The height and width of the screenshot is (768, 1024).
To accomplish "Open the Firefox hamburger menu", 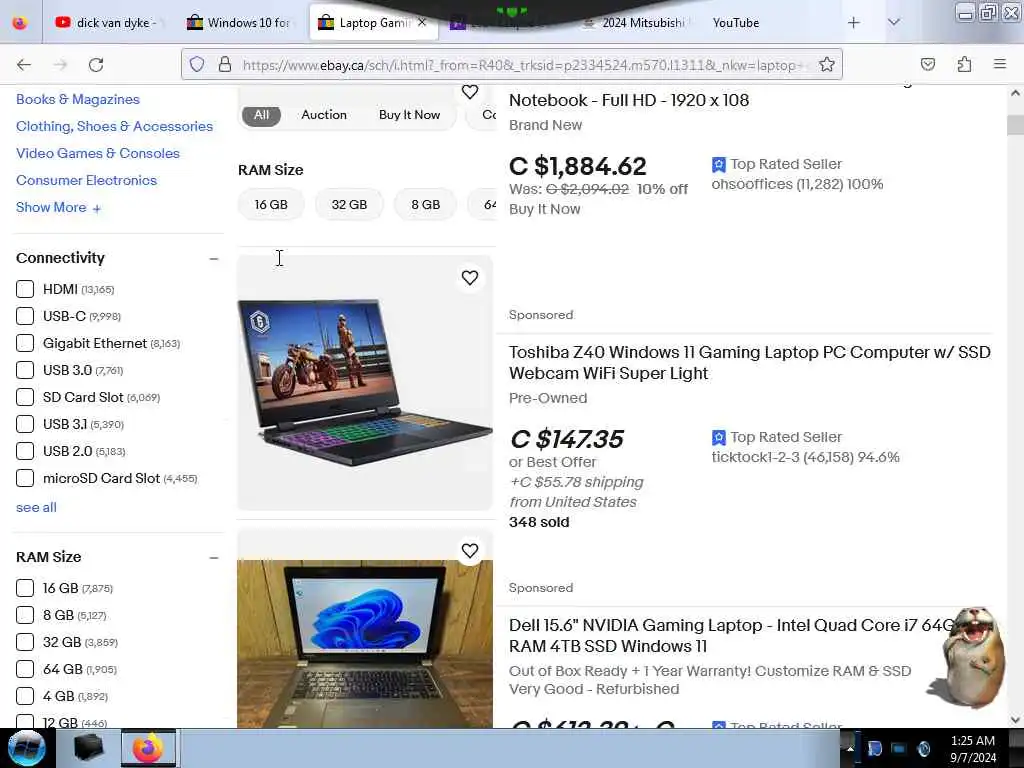I will [x=1000, y=64].
